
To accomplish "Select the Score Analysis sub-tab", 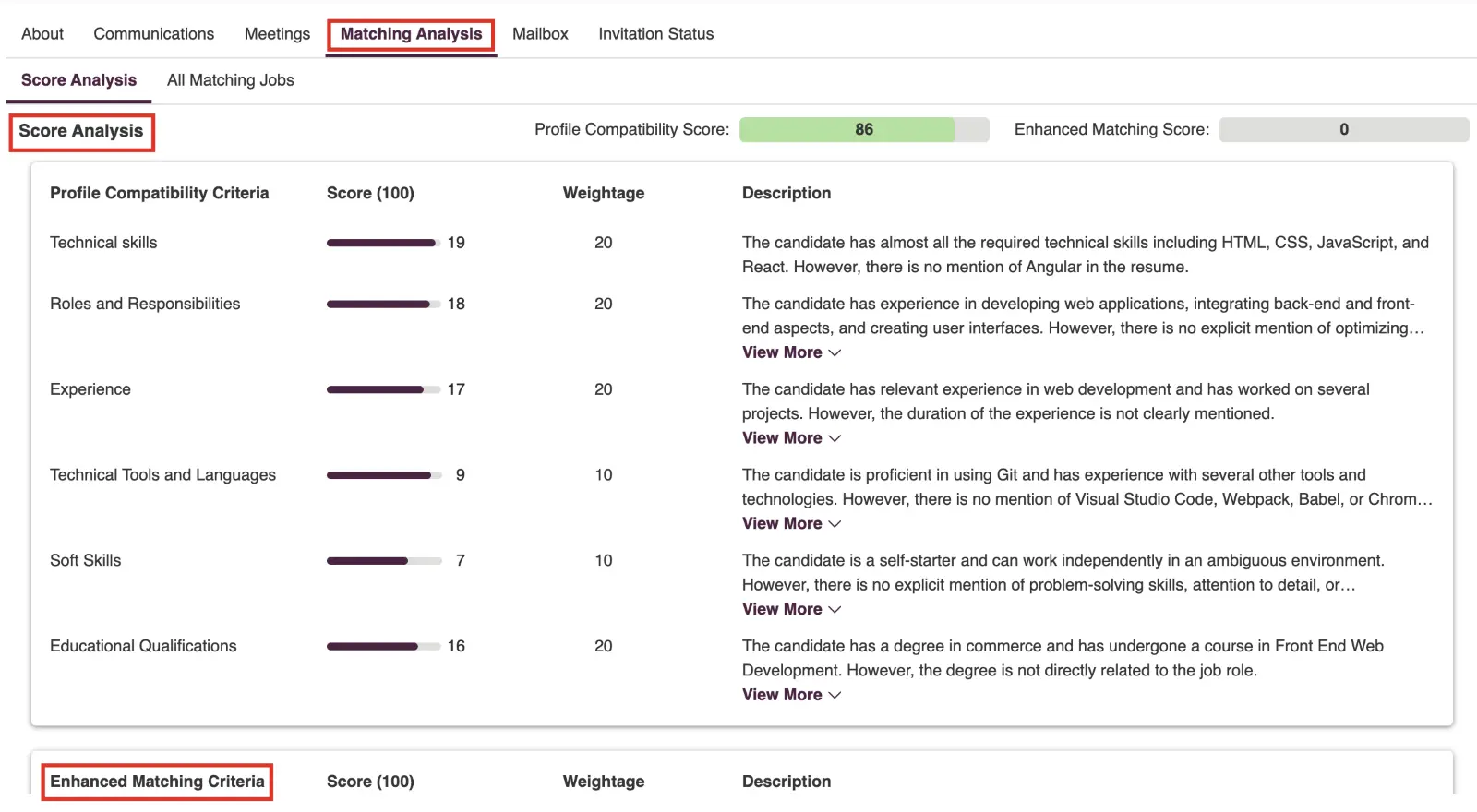I will (x=78, y=80).
